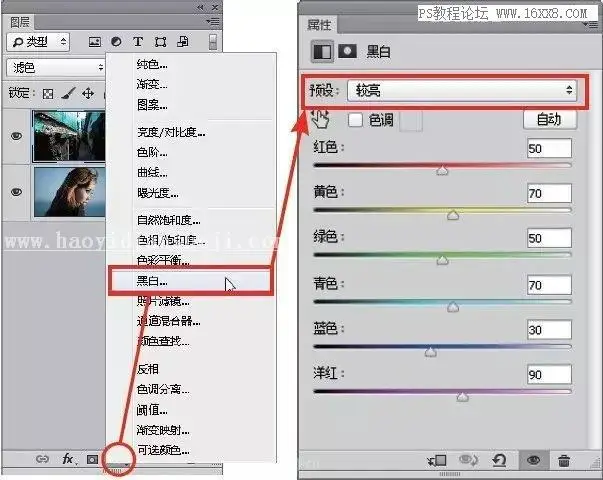Choose 可选颜色... menu entry
This screenshot has height=480, width=603.
pos(163,450)
